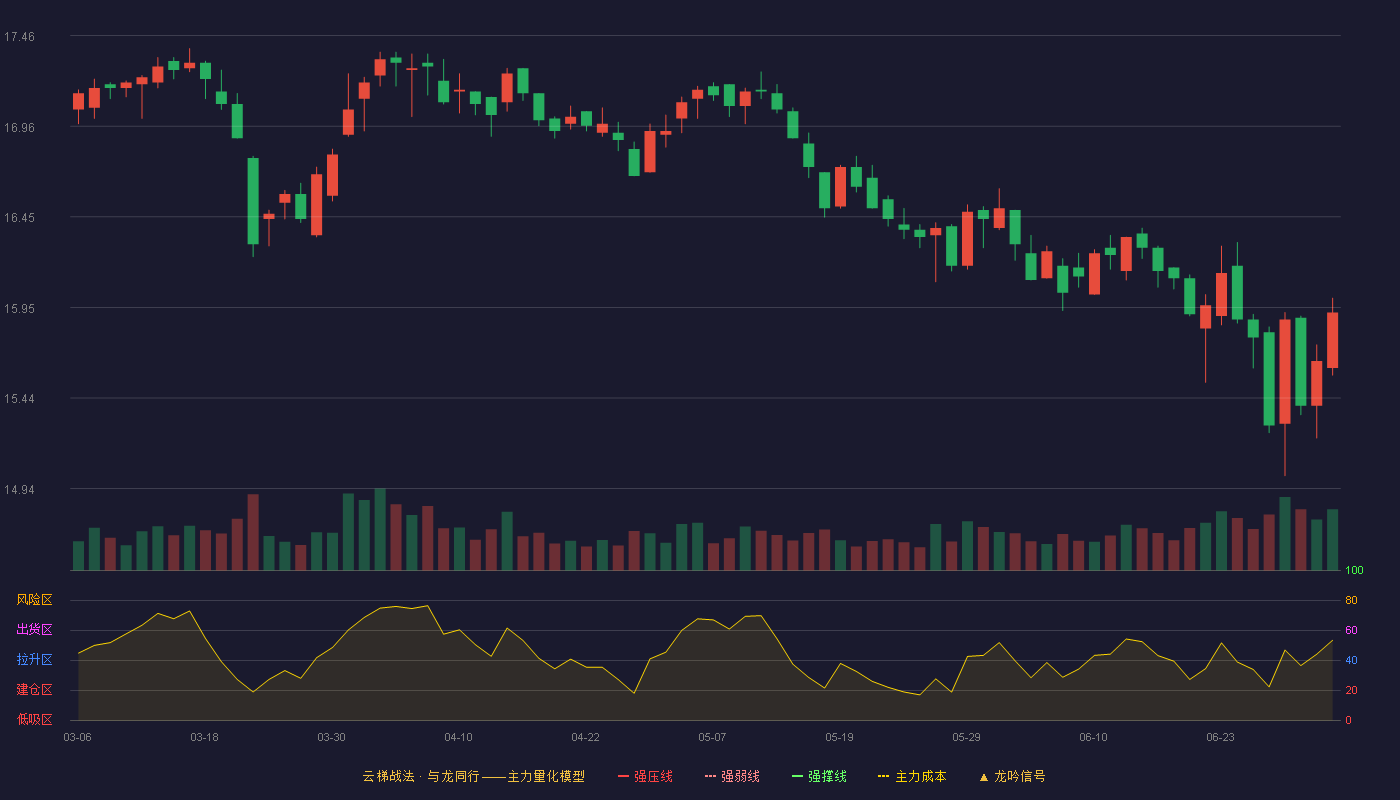Screen dimensions: 1400x800
Task: Click the red 0 indicator axis value
Action: click(x=1348, y=720)
